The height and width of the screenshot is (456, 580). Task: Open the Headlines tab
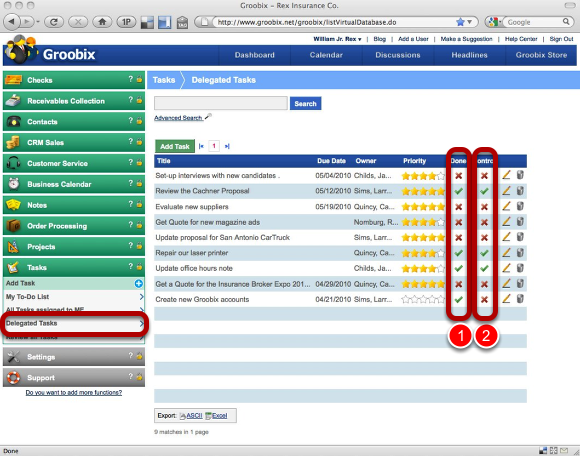[x=469, y=55]
